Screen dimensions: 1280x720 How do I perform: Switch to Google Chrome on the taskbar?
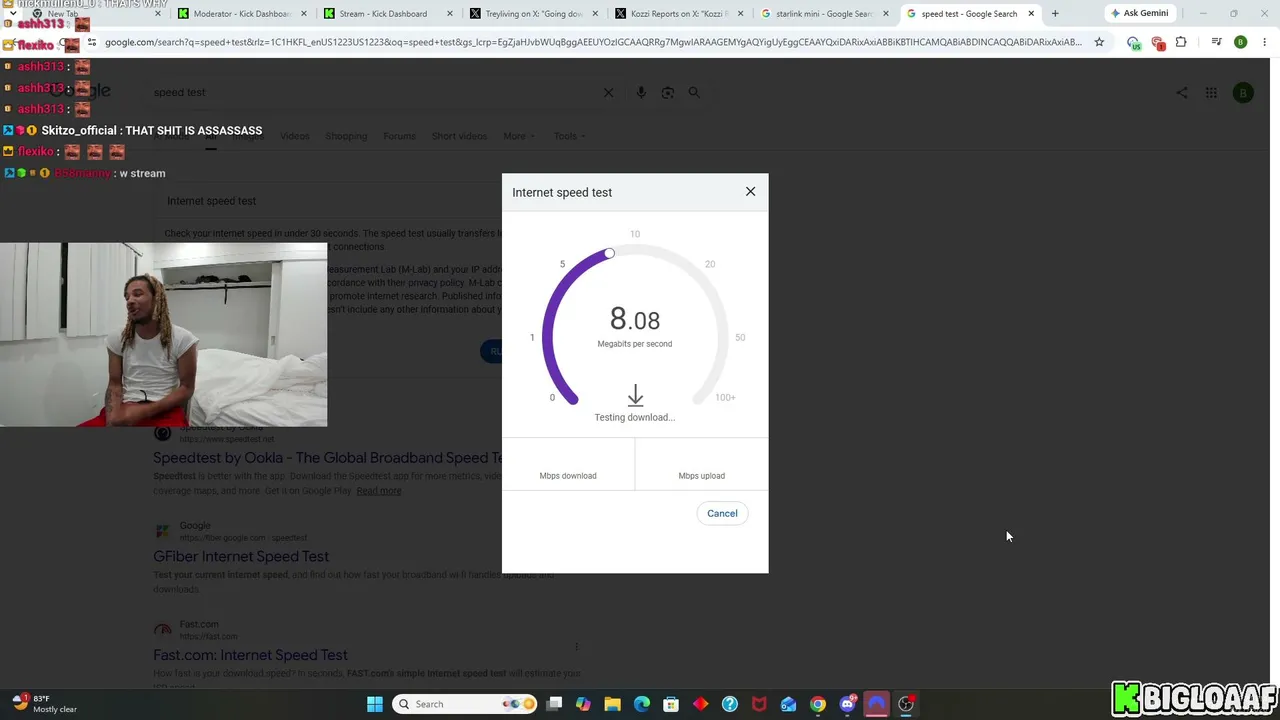[x=818, y=704]
